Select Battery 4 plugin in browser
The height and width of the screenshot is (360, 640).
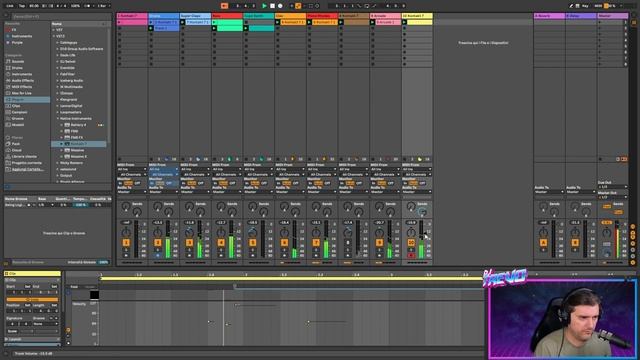coord(78,125)
